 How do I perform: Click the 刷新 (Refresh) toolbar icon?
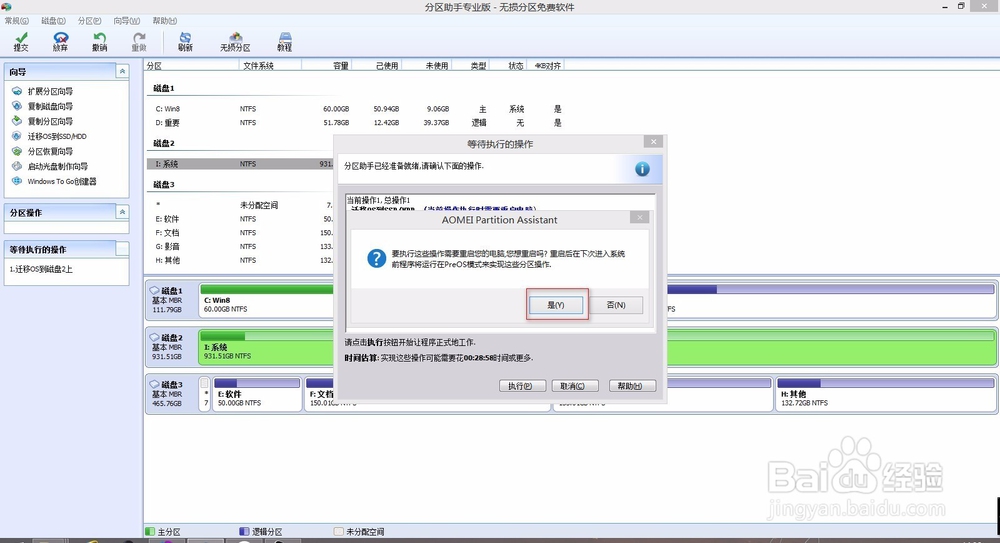[186, 42]
